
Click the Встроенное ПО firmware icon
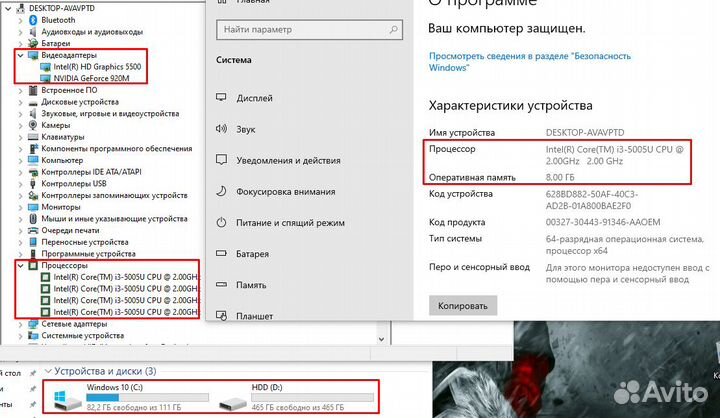pos(33,90)
